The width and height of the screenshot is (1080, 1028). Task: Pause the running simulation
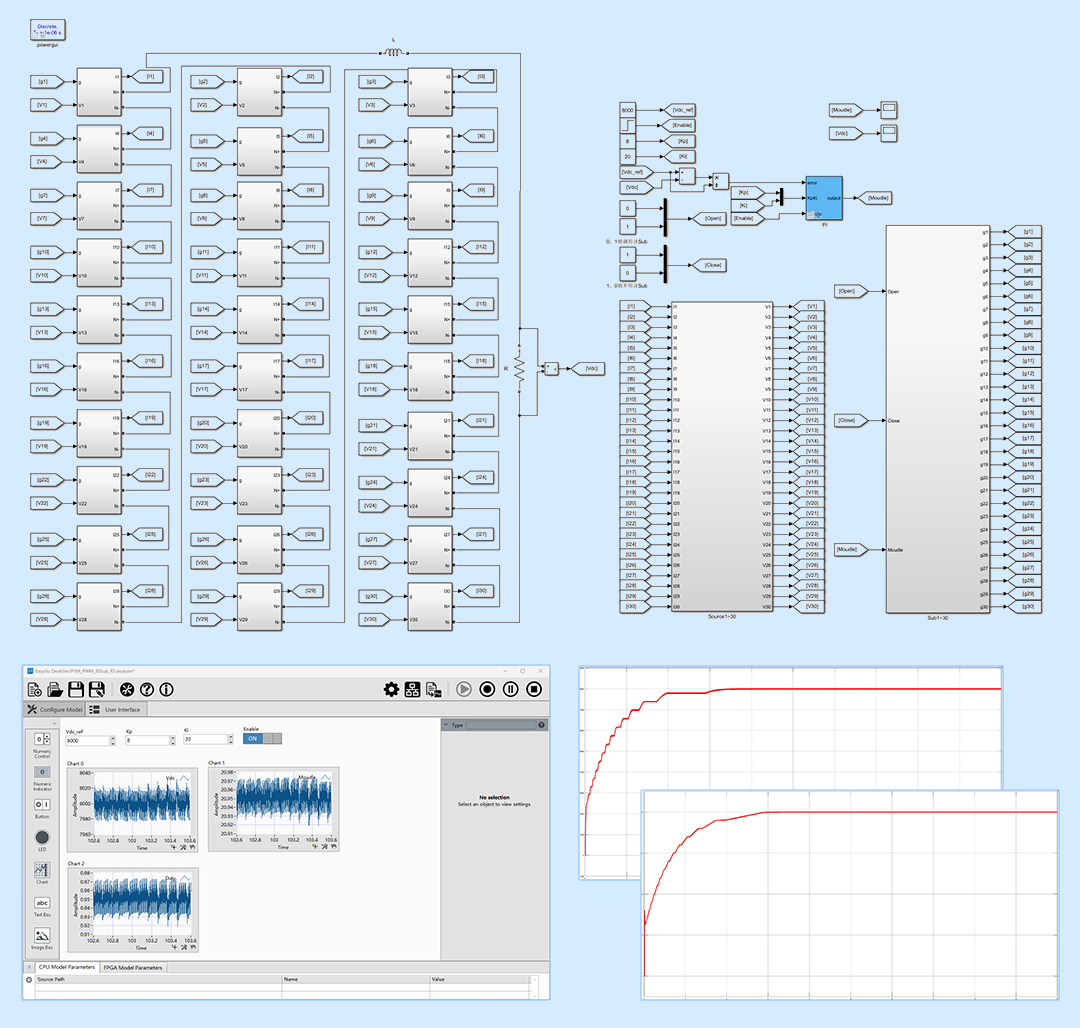tap(511, 689)
